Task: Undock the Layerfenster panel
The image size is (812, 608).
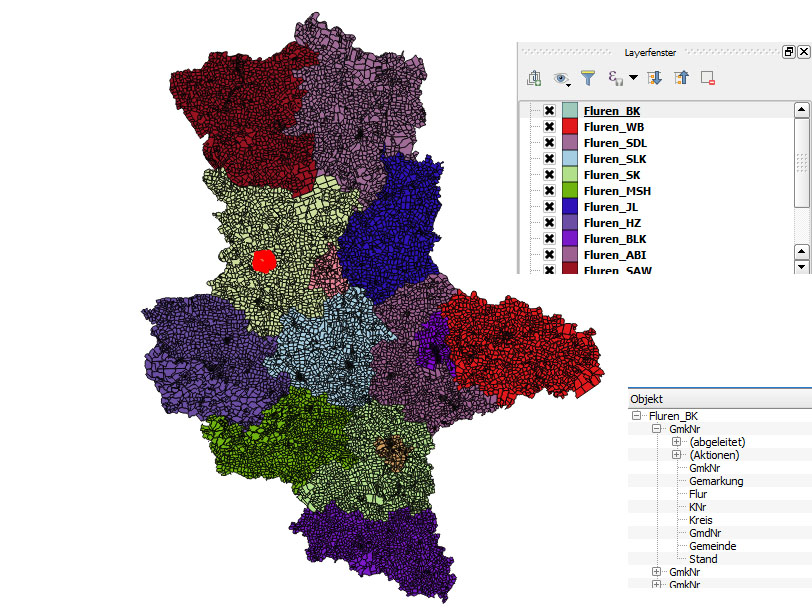Action: click(x=788, y=52)
